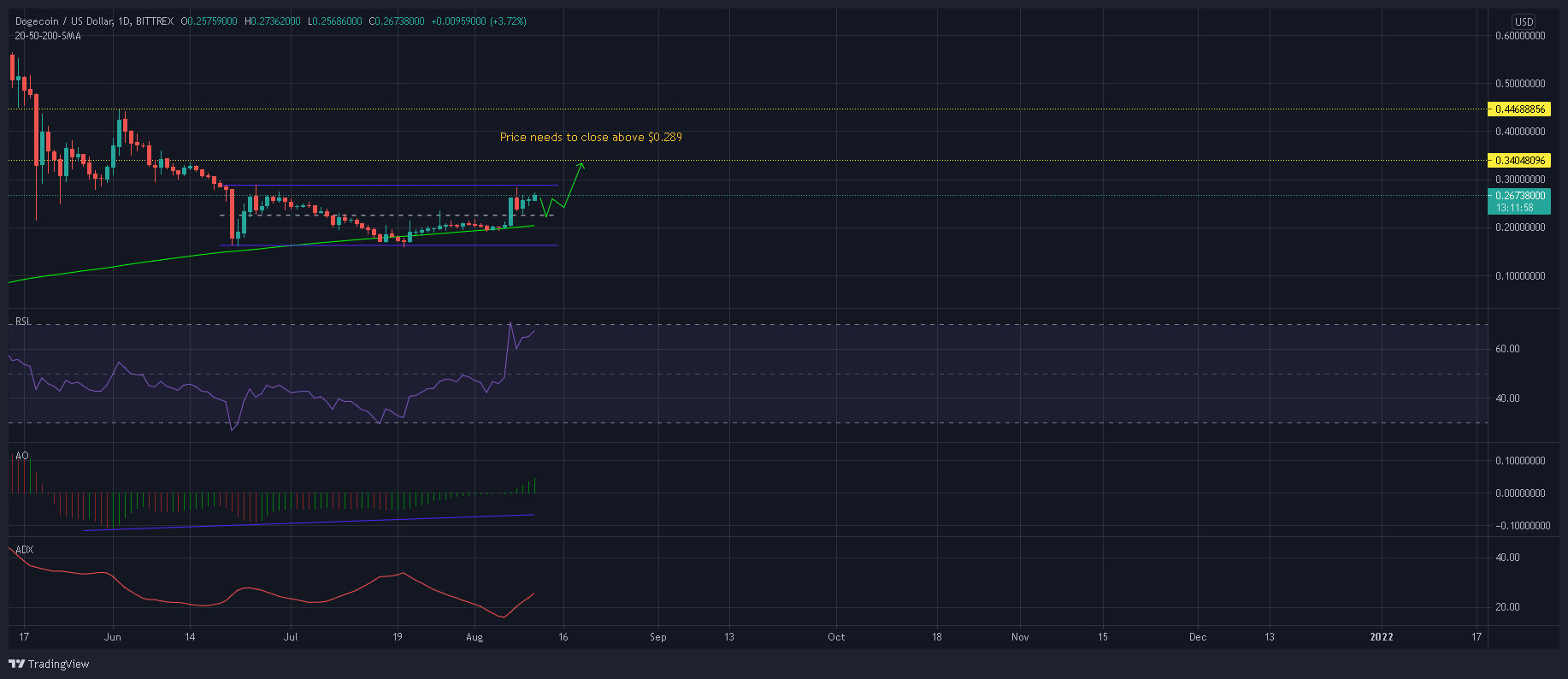Image resolution: width=1568 pixels, height=679 pixels.
Task: Click the 'Jun' date label on time axis
Action: click(x=112, y=637)
